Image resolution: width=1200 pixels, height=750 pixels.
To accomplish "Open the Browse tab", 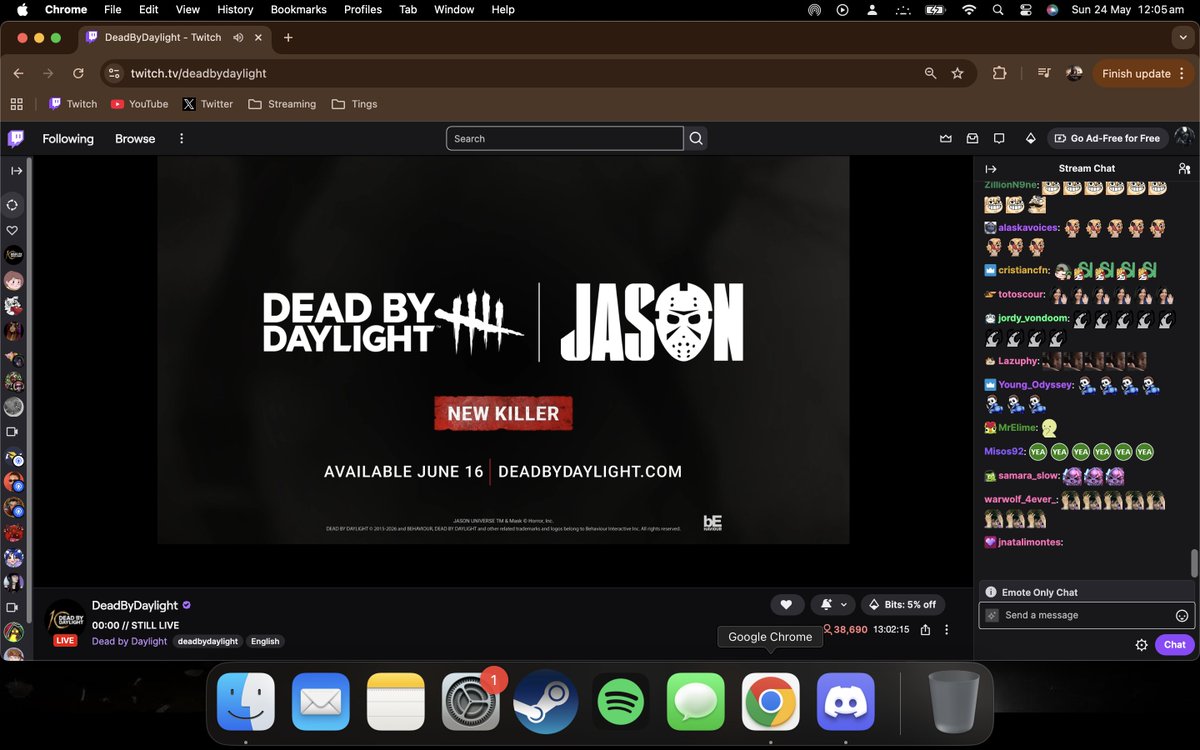I will coord(135,138).
